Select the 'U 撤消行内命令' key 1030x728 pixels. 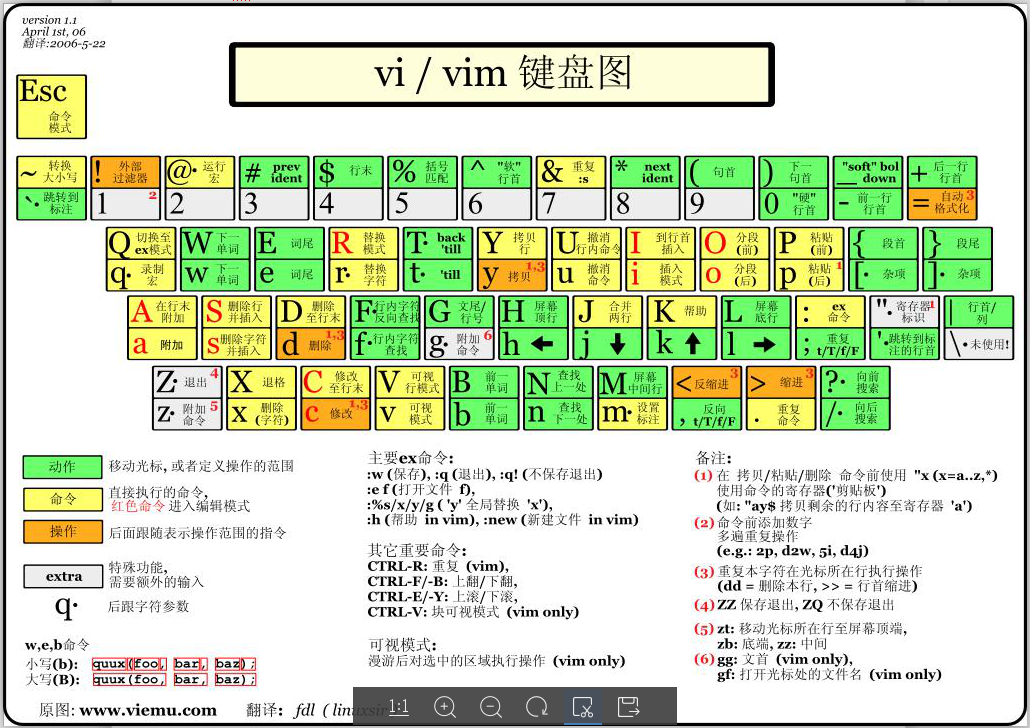coord(586,243)
